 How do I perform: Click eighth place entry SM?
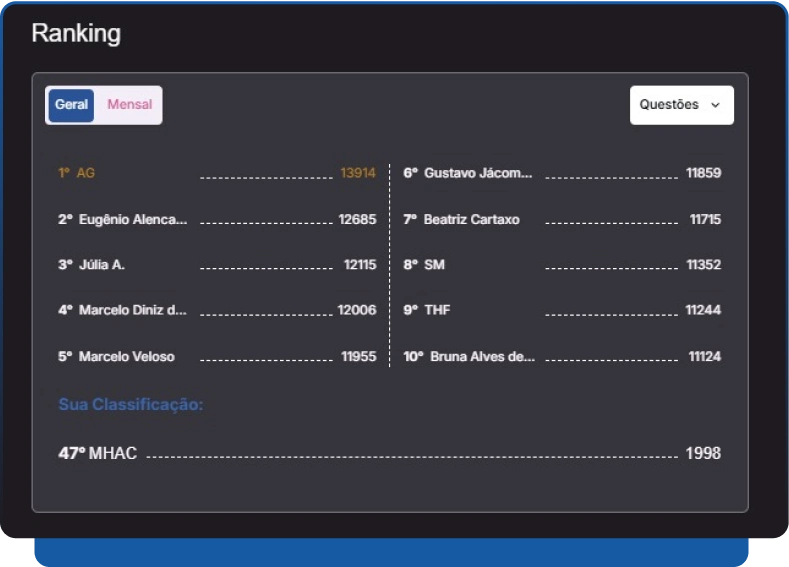(x=434, y=265)
